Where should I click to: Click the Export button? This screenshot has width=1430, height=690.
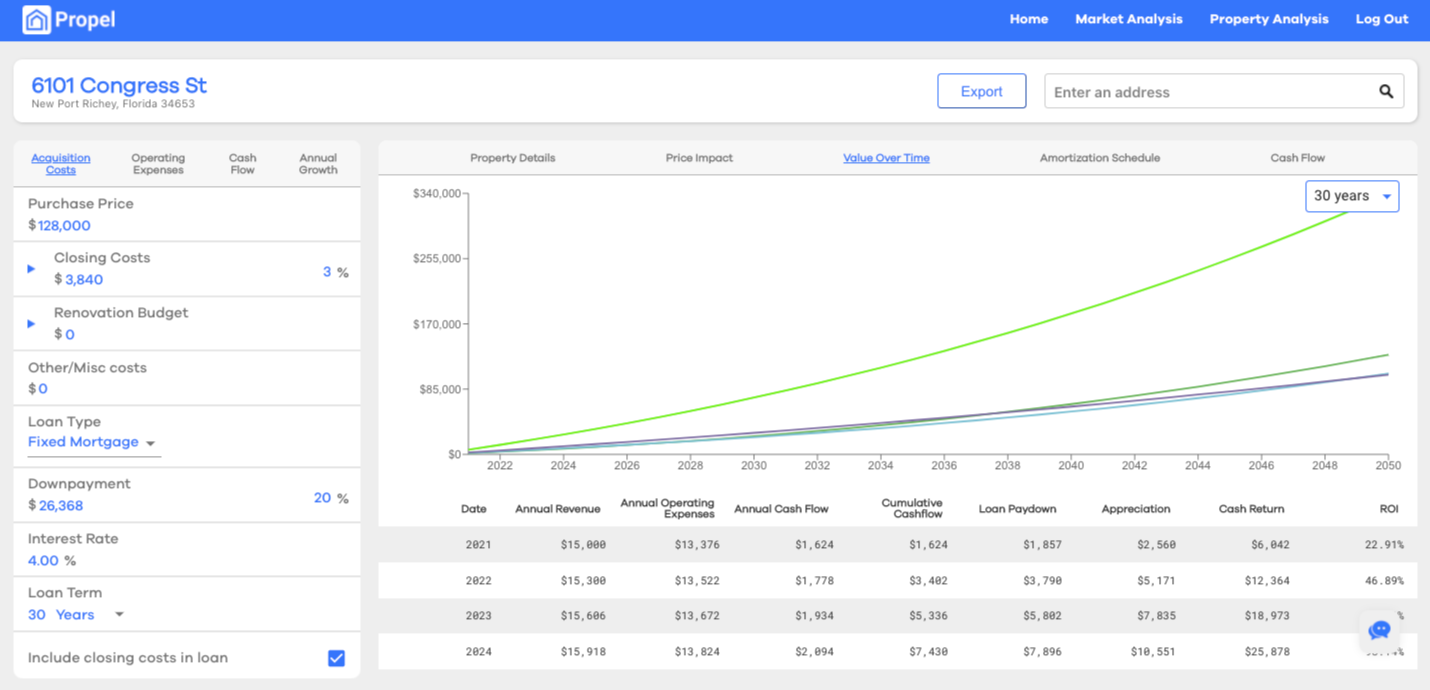pos(982,91)
